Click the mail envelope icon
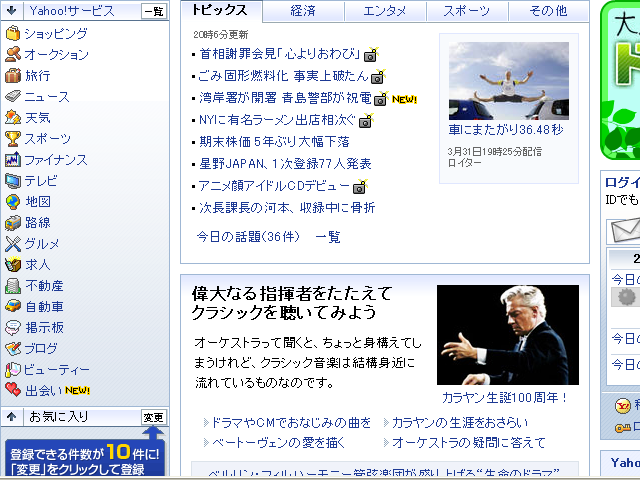 click(625, 230)
